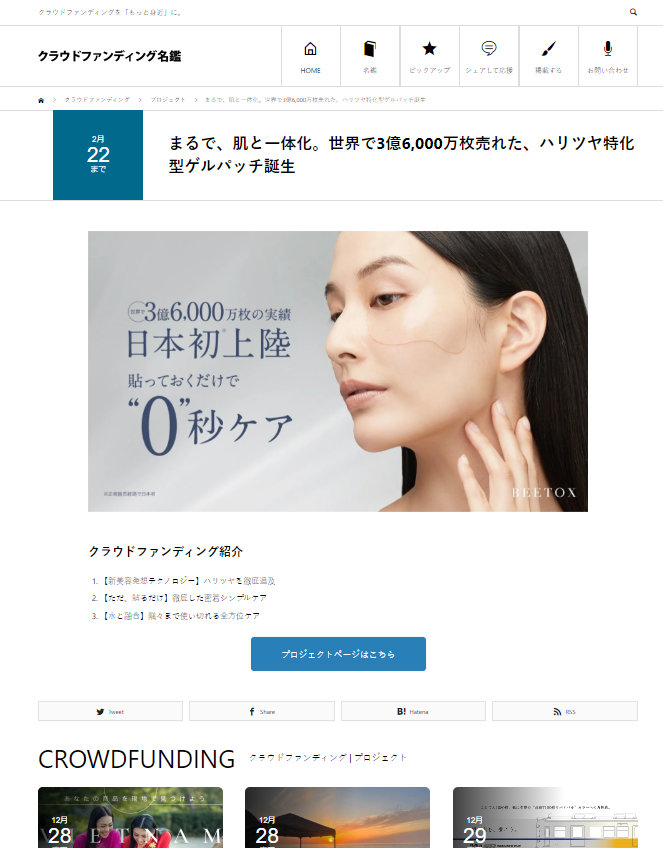Click クラウドファンディング名鑑 site logo
The image size is (663, 848).
(x=109, y=56)
